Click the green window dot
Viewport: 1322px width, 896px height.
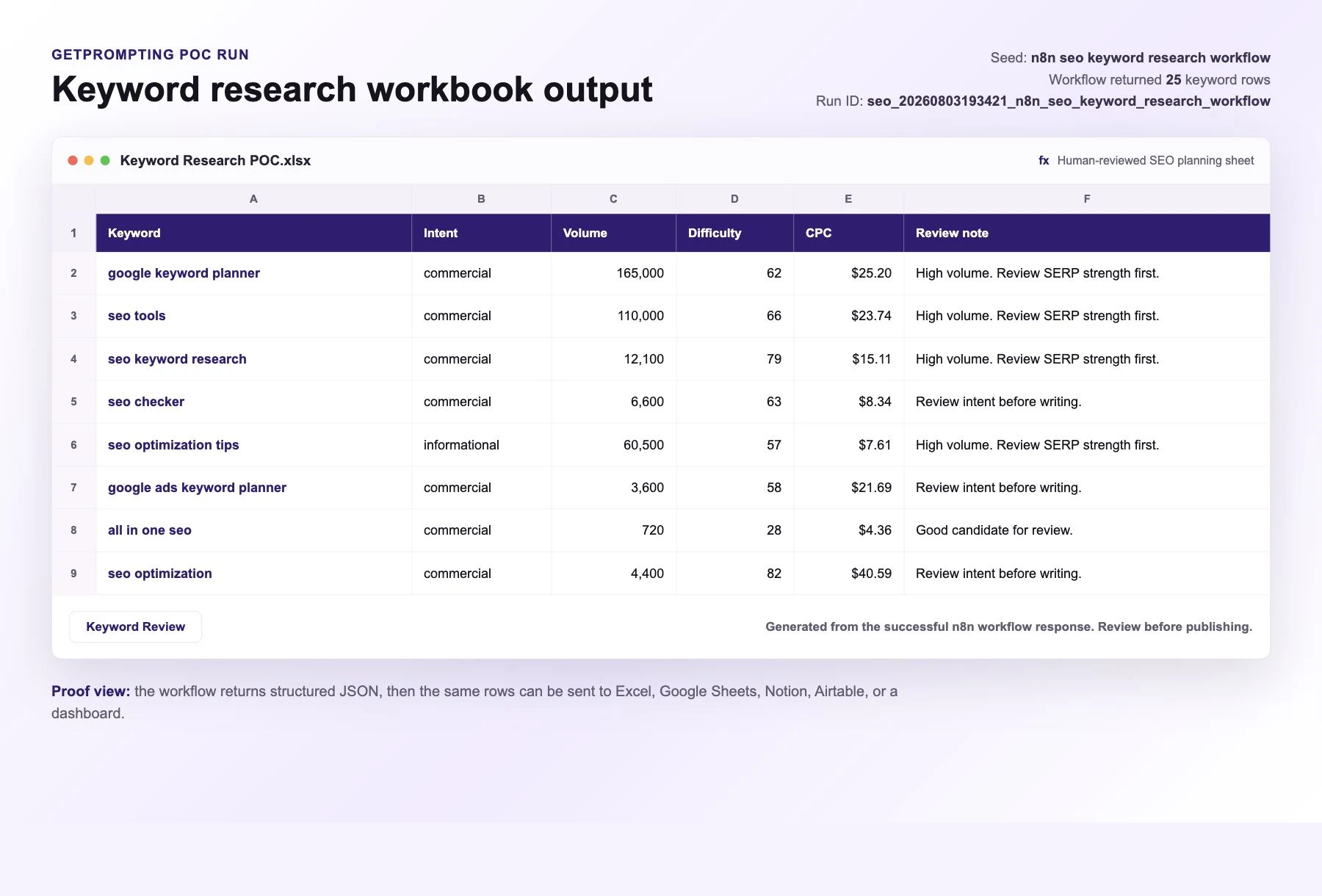(105, 160)
